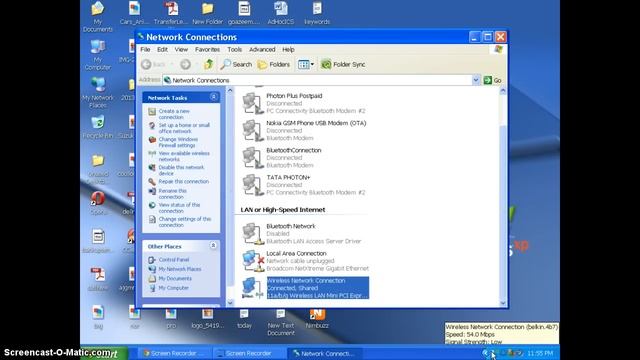The height and width of the screenshot is (360, 640).
Task: Open the Advanced menu
Action: (262, 49)
